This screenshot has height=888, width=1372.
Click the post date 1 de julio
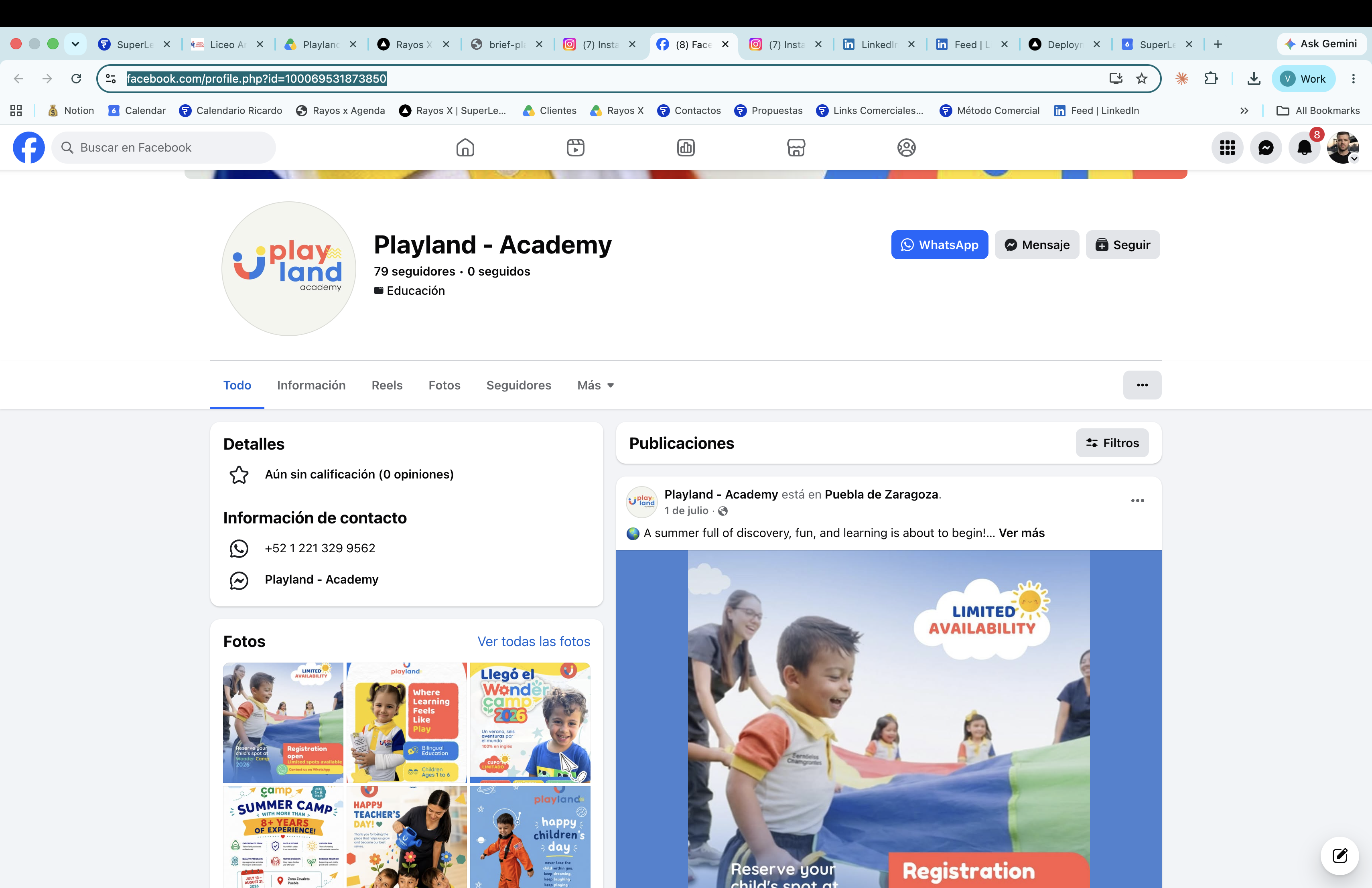(686, 511)
